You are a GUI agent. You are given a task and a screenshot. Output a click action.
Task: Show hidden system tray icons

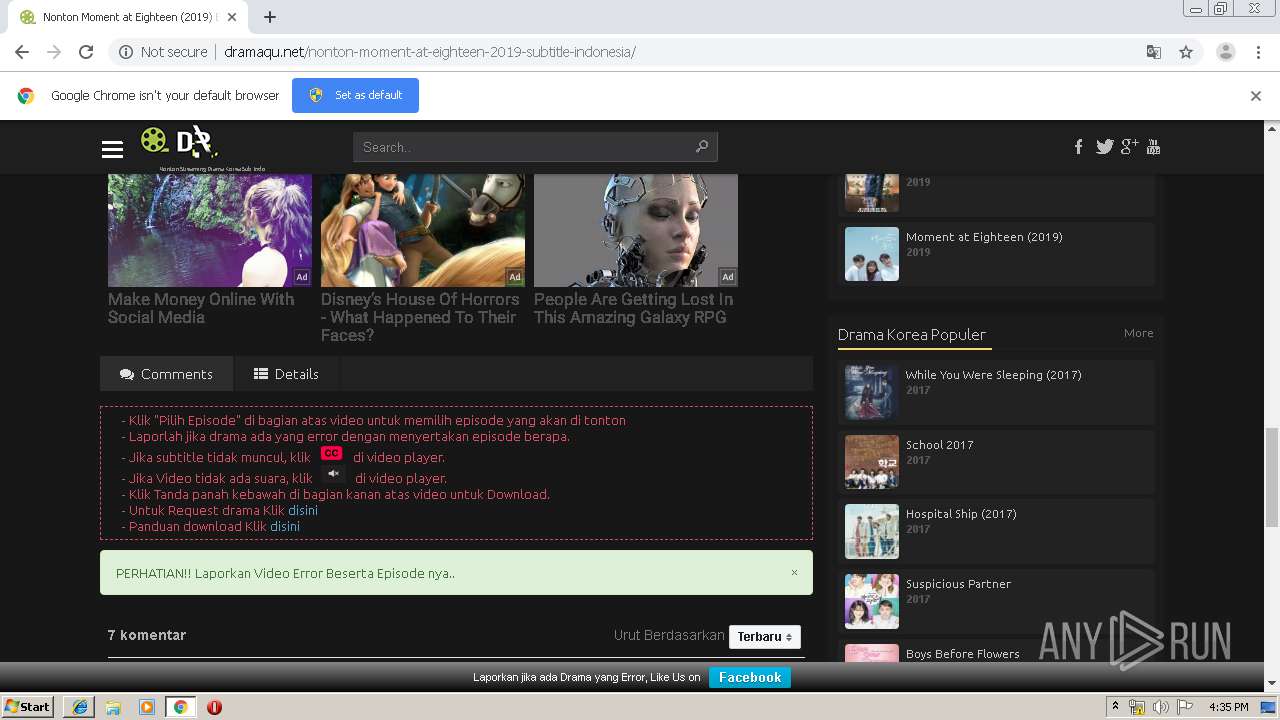point(1115,707)
